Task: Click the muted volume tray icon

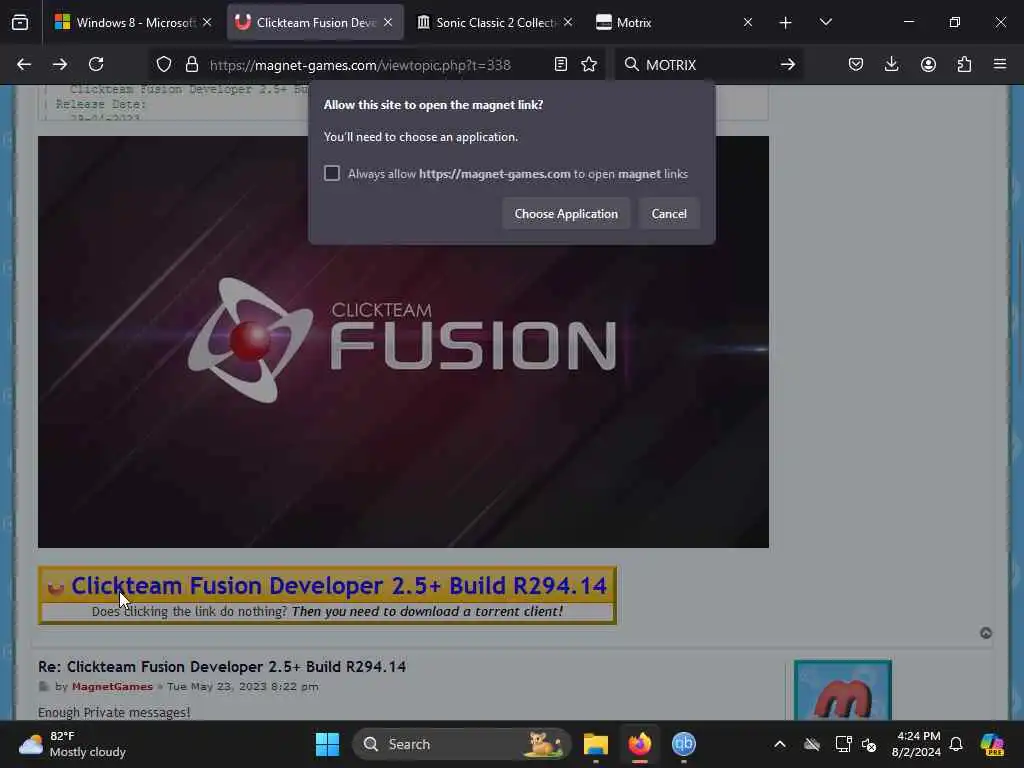Action: [x=869, y=744]
